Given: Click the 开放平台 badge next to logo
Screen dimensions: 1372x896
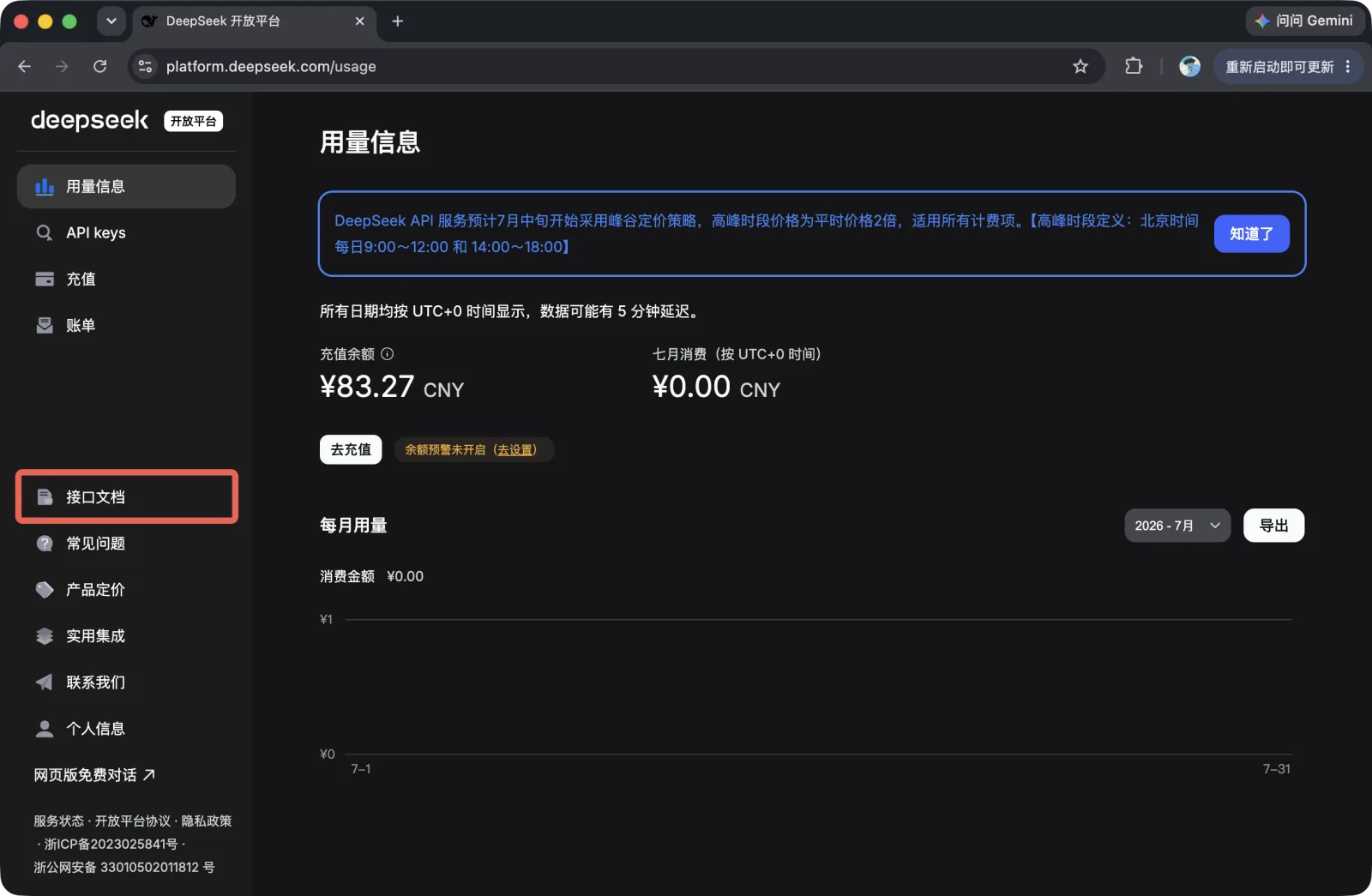Looking at the screenshot, I should pos(193,121).
